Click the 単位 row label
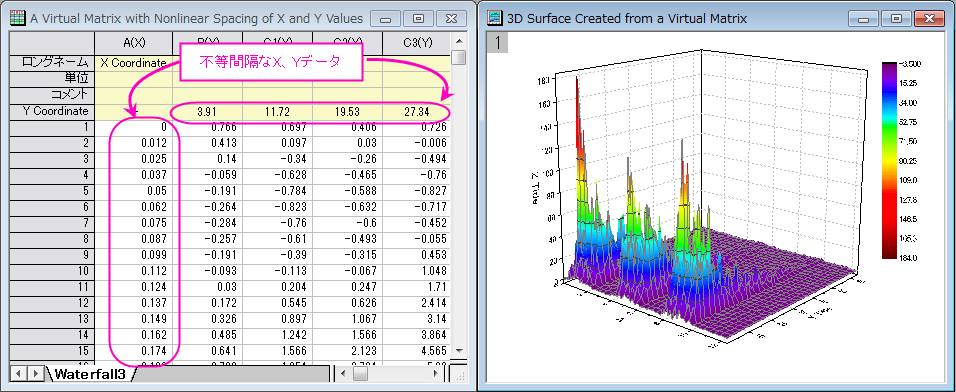 click(52, 79)
